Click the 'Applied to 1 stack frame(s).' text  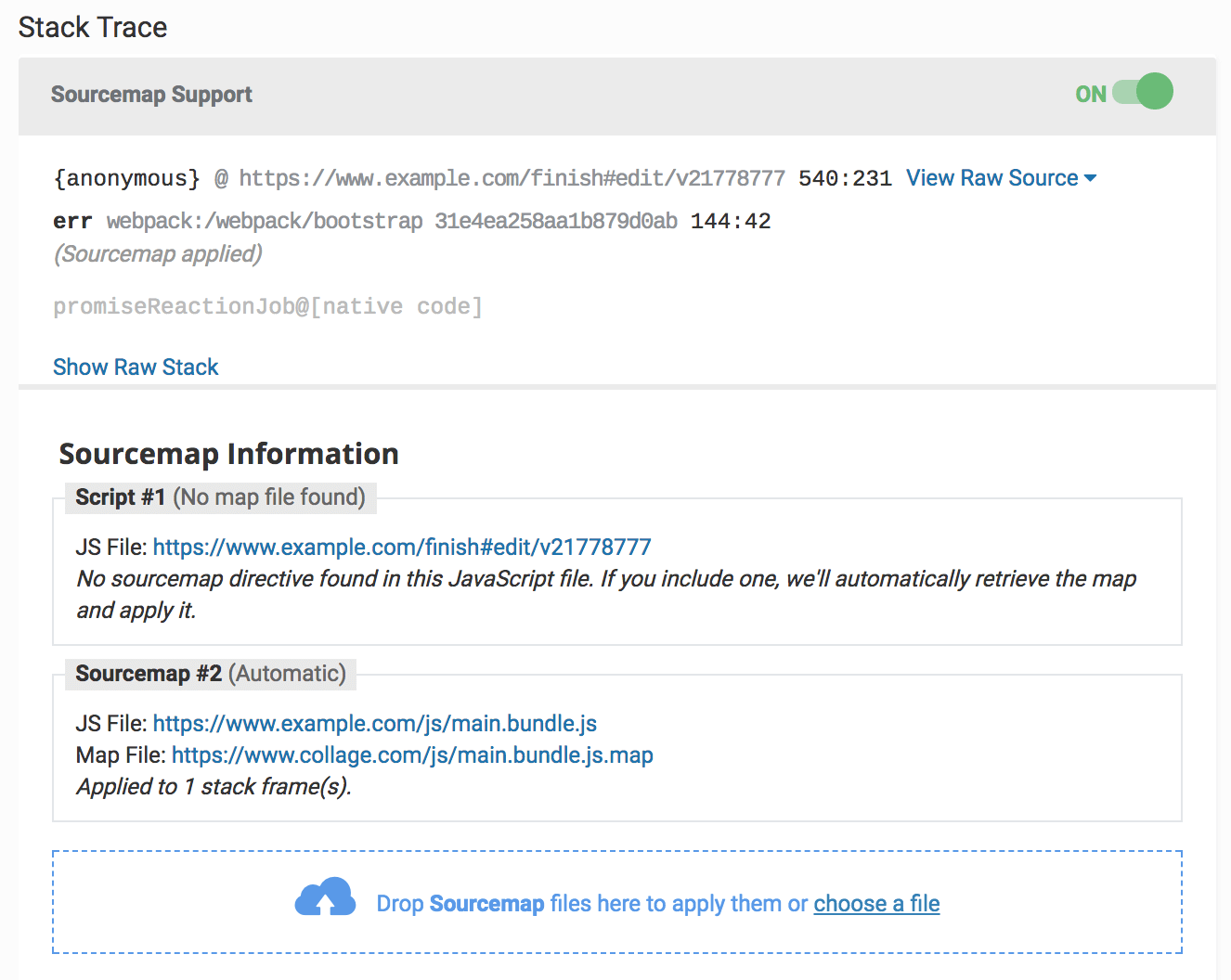coord(214,787)
